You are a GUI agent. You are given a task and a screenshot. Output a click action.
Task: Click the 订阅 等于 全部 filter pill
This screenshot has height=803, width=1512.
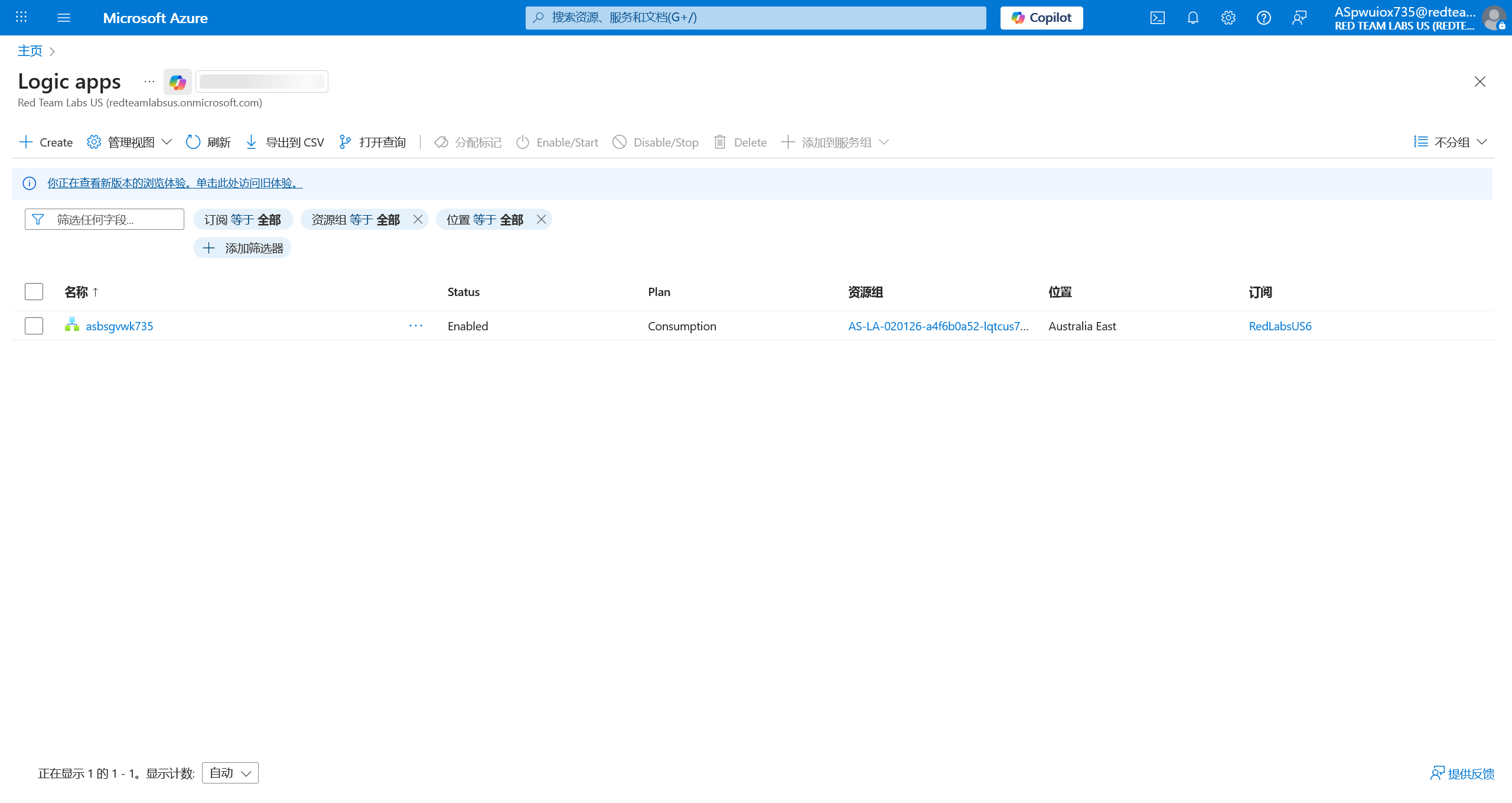click(x=243, y=220)
